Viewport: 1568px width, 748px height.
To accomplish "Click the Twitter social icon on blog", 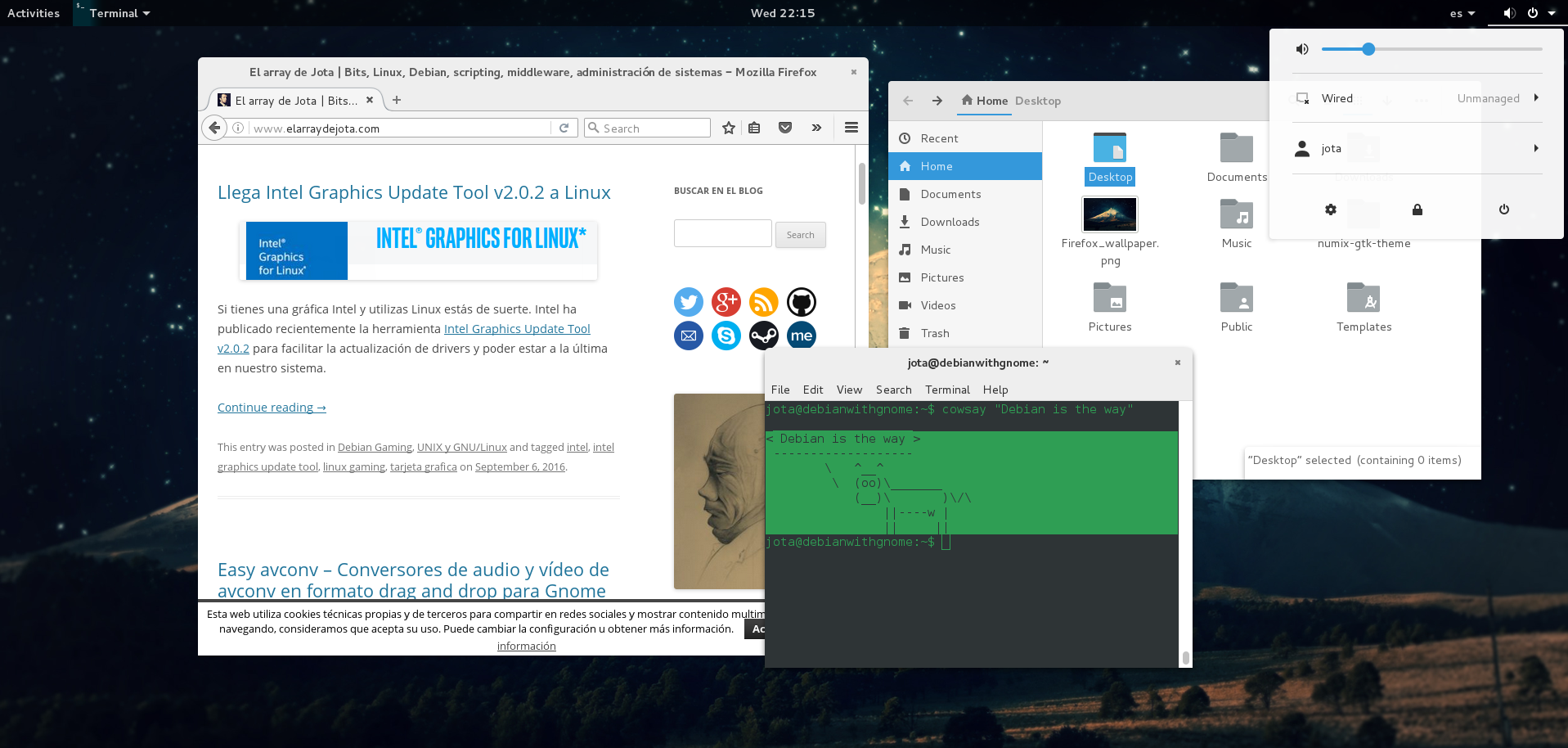I will pos(689,302).
